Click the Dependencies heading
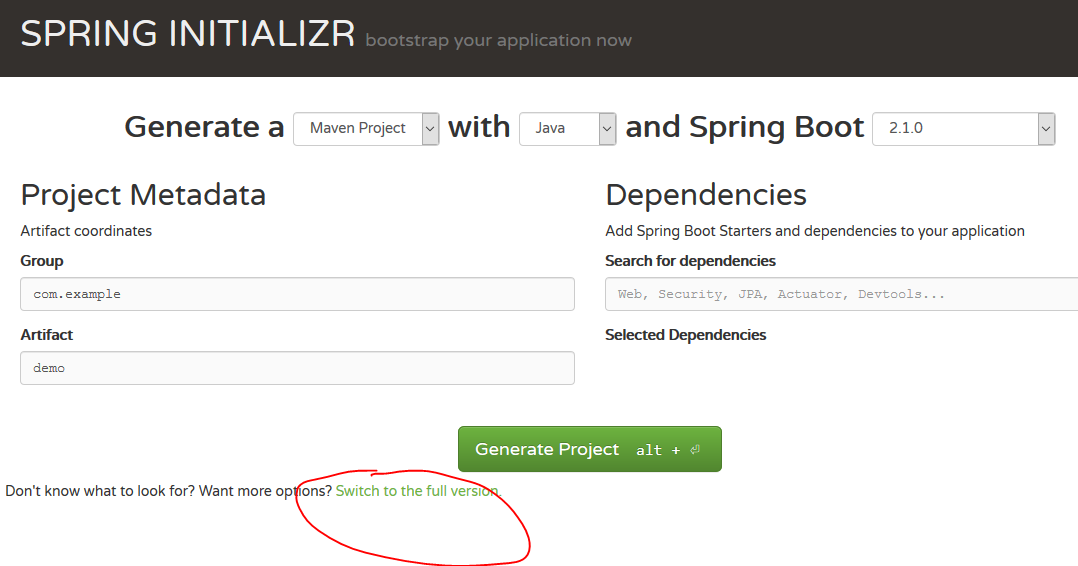This screenshot has height=566, width=1078. click(705, 195)
